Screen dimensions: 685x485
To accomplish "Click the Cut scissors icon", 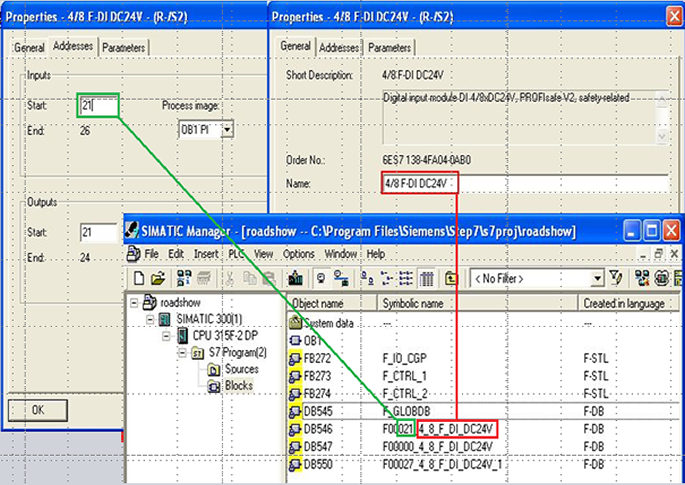I will (x=230, y=278).
